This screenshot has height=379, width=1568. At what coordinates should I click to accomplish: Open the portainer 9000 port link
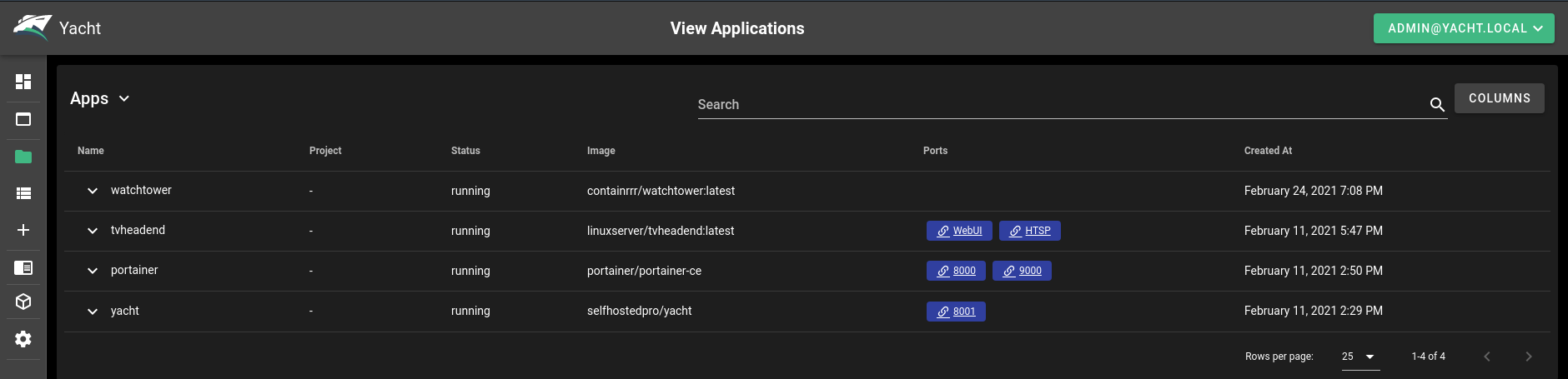pyautogui.click(x=1022, y=271)
